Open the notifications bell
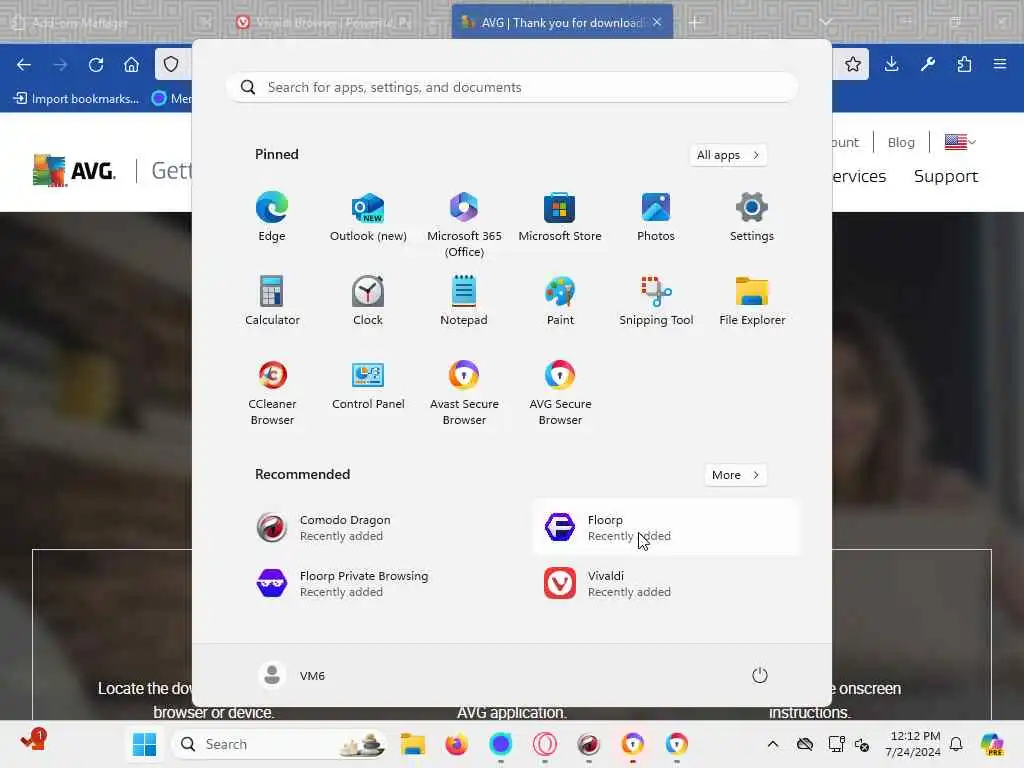Screen dimensions: 1024x768 tap(956, 744)
